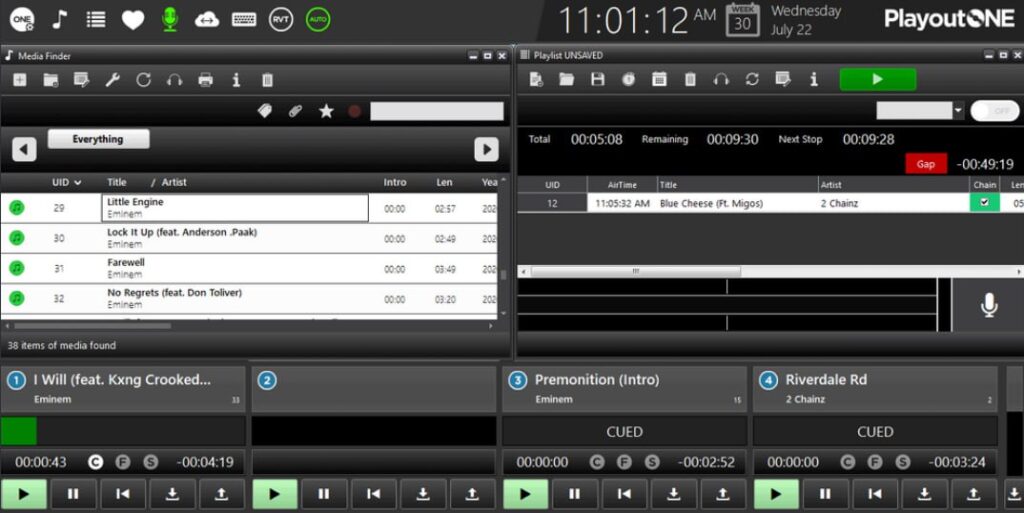Screen dimensions: 1024x513
Task: Click the headphones preview icon in Media Finder
Action: point(174,80)
